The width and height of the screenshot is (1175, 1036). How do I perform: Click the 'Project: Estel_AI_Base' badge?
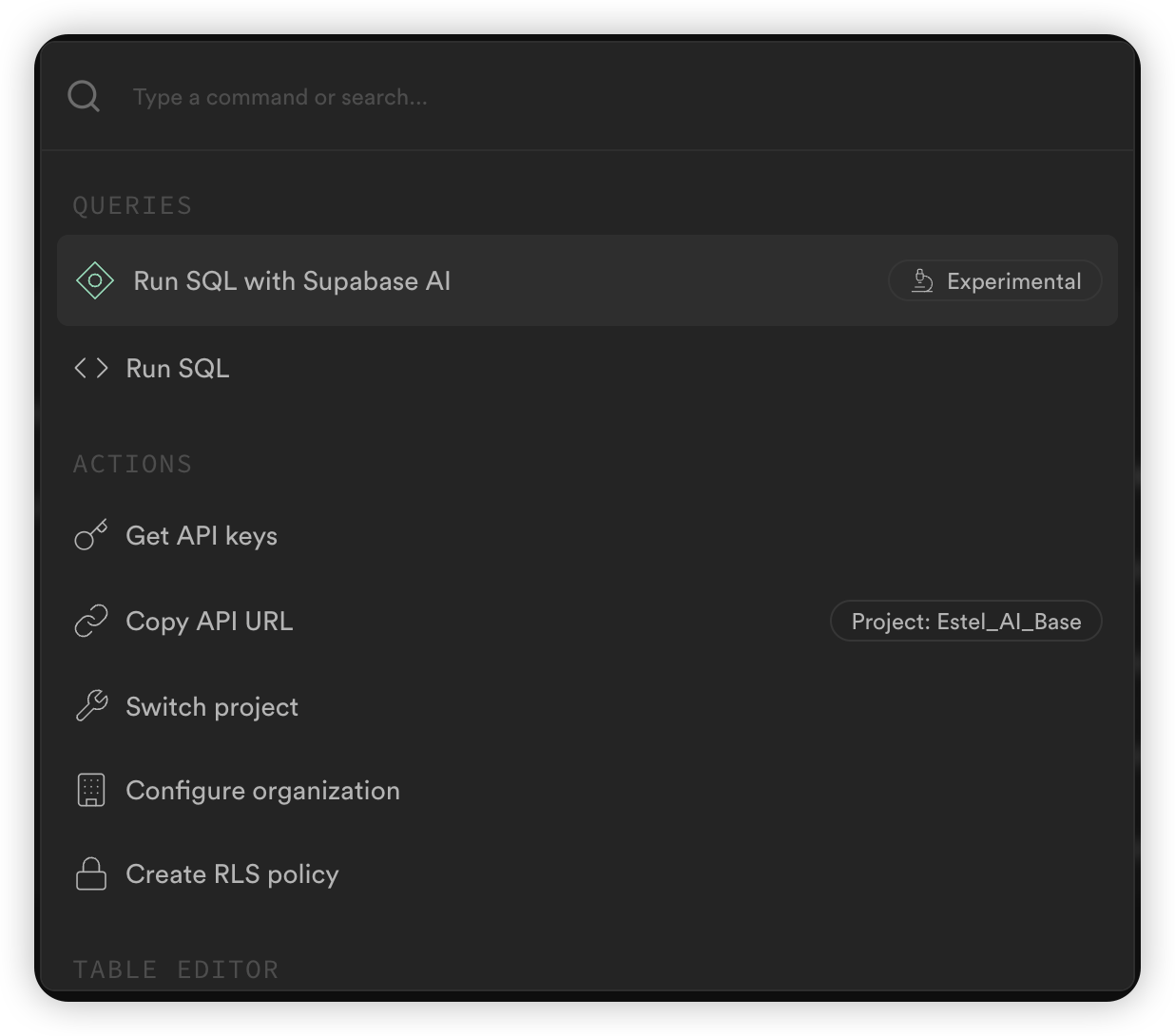point(966,622)
